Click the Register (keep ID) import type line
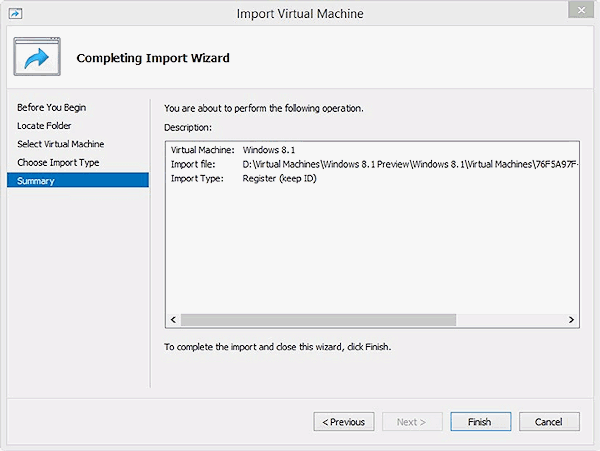 pos(279,178)
